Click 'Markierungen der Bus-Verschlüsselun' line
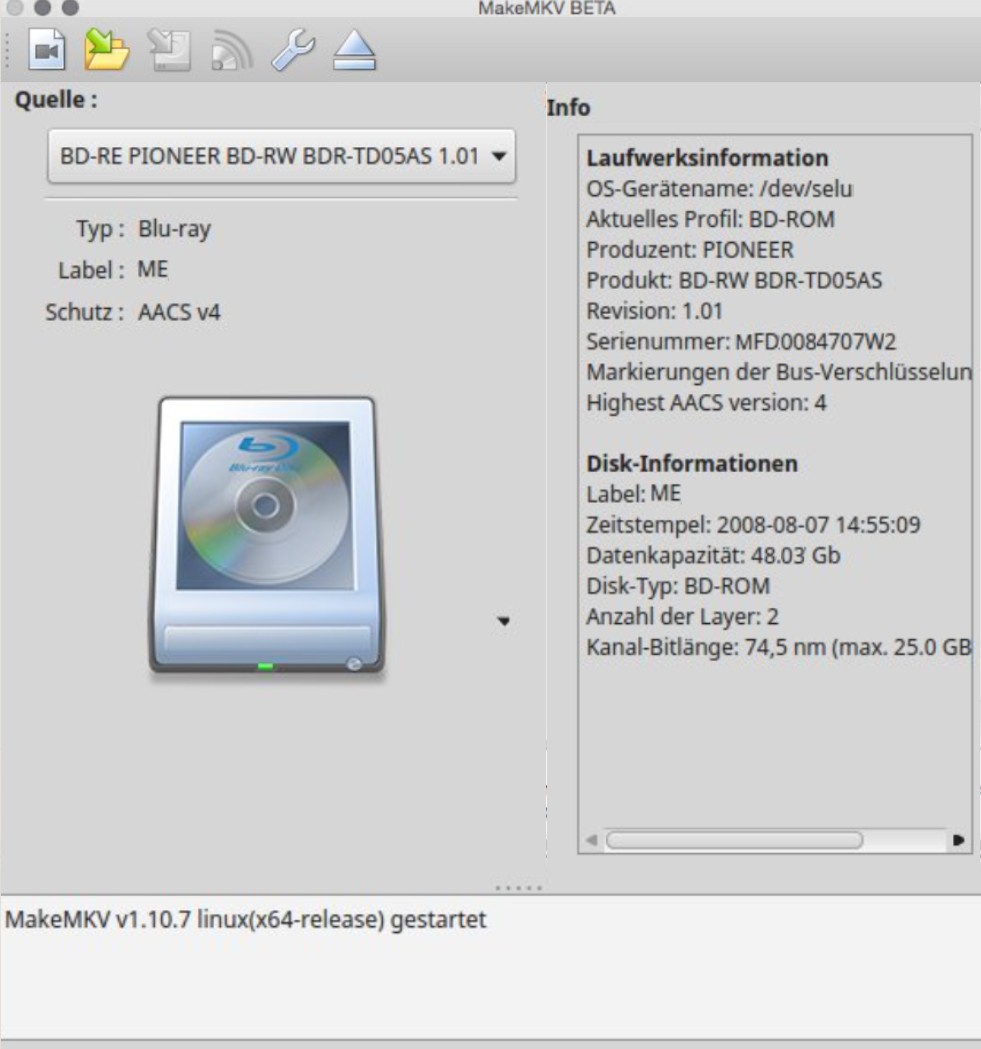This screenshot has width=981, height=1049. point(779,372)
